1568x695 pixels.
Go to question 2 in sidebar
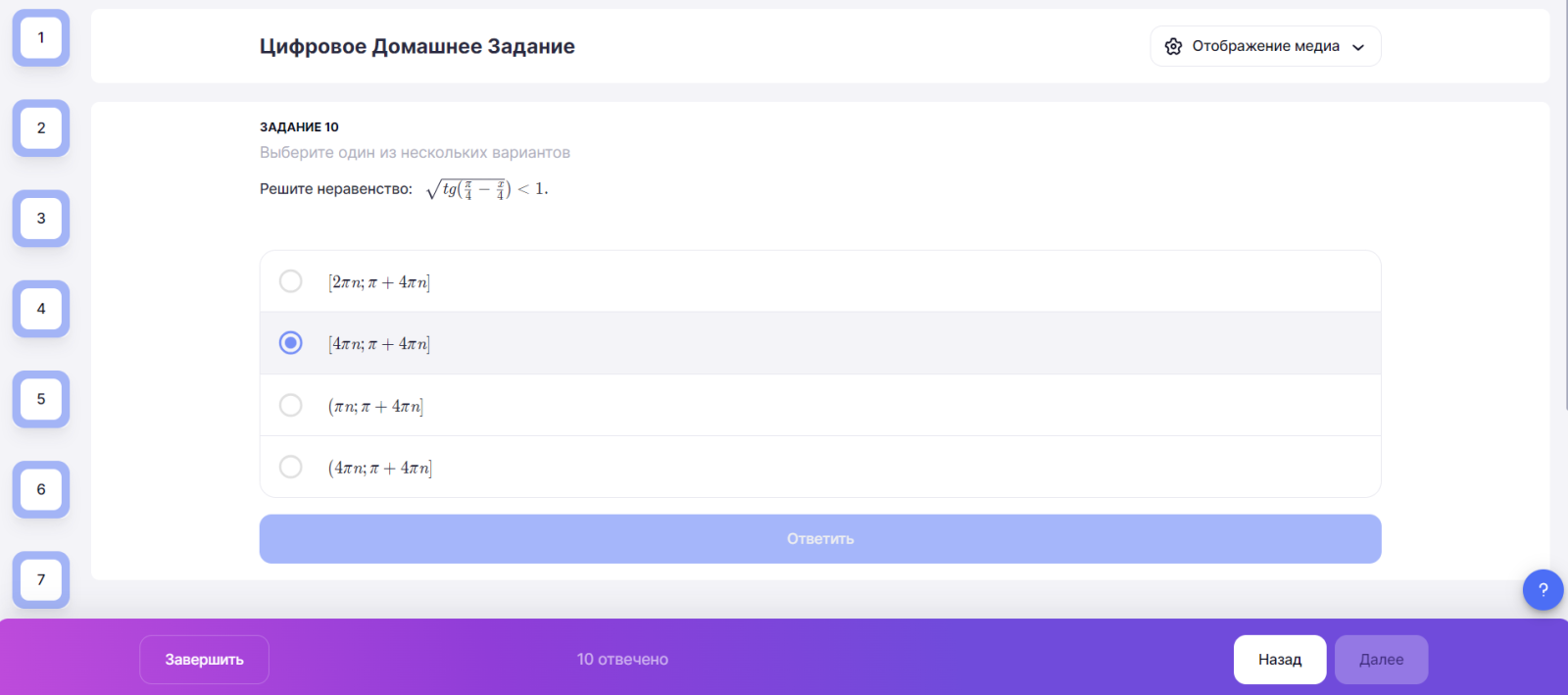pyautogui.click(x=41, y=127)
